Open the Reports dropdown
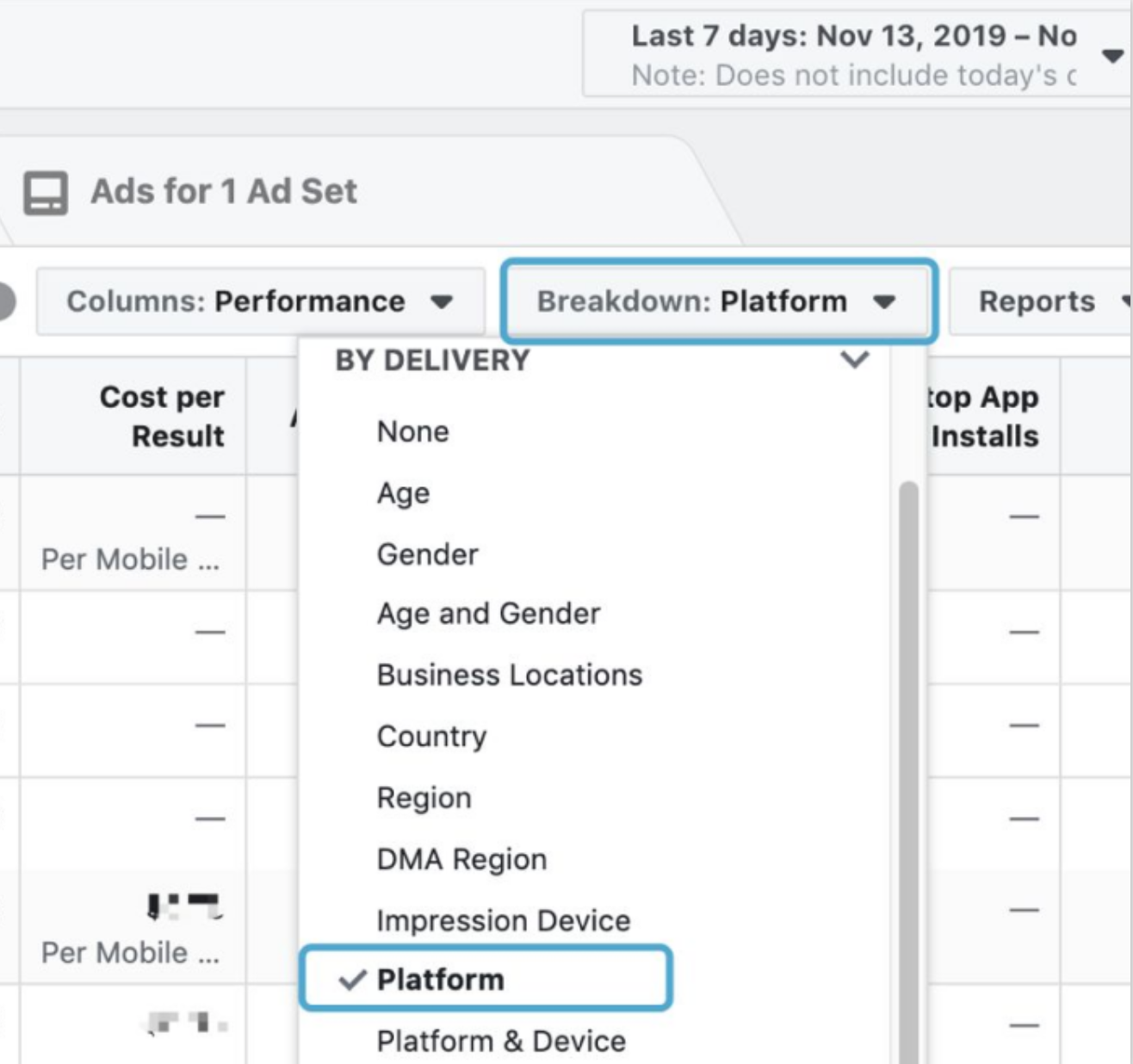 point(1042,301)
